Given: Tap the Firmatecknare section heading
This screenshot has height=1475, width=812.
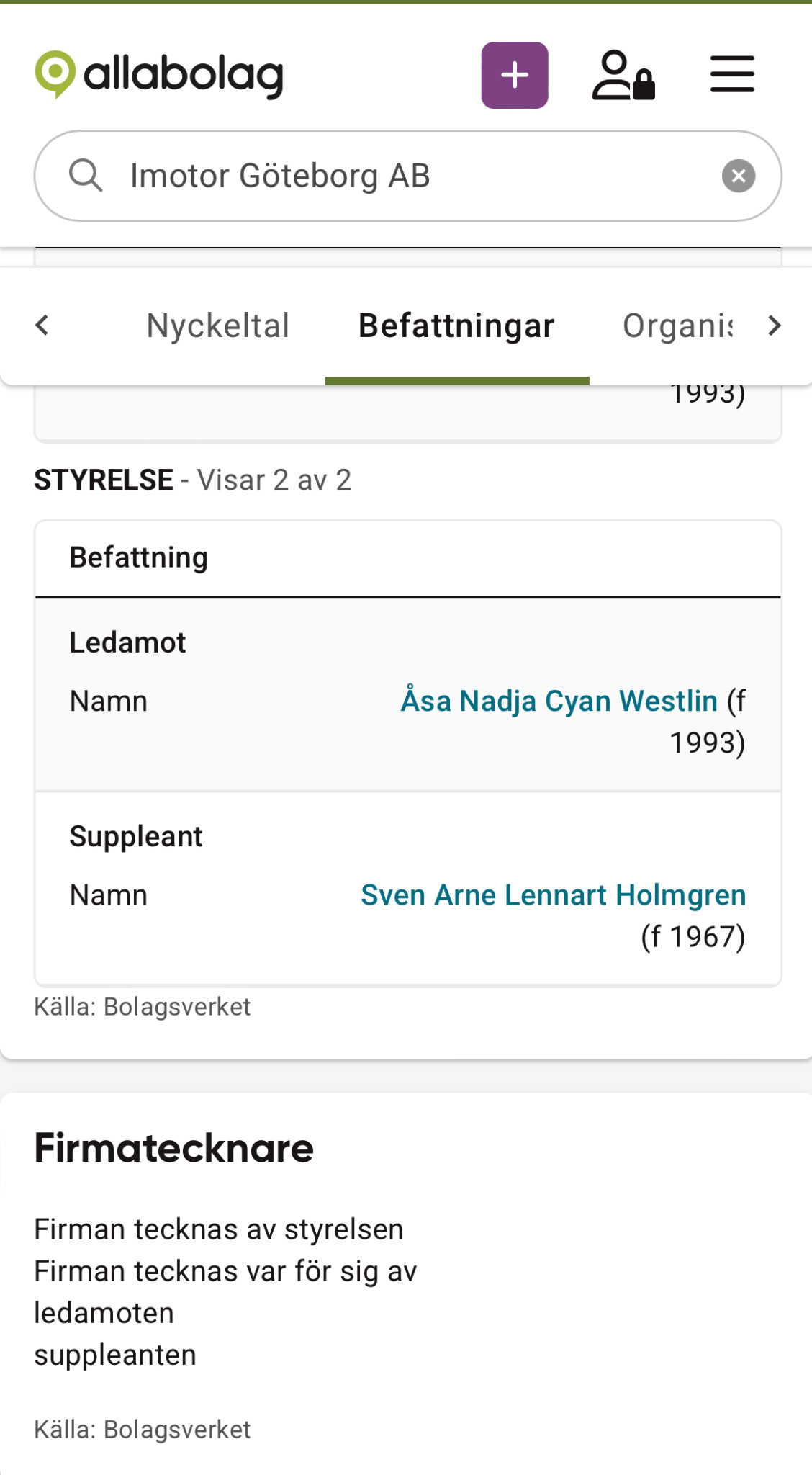Looking at the screenshot, I should click(x=174, y=1148).
